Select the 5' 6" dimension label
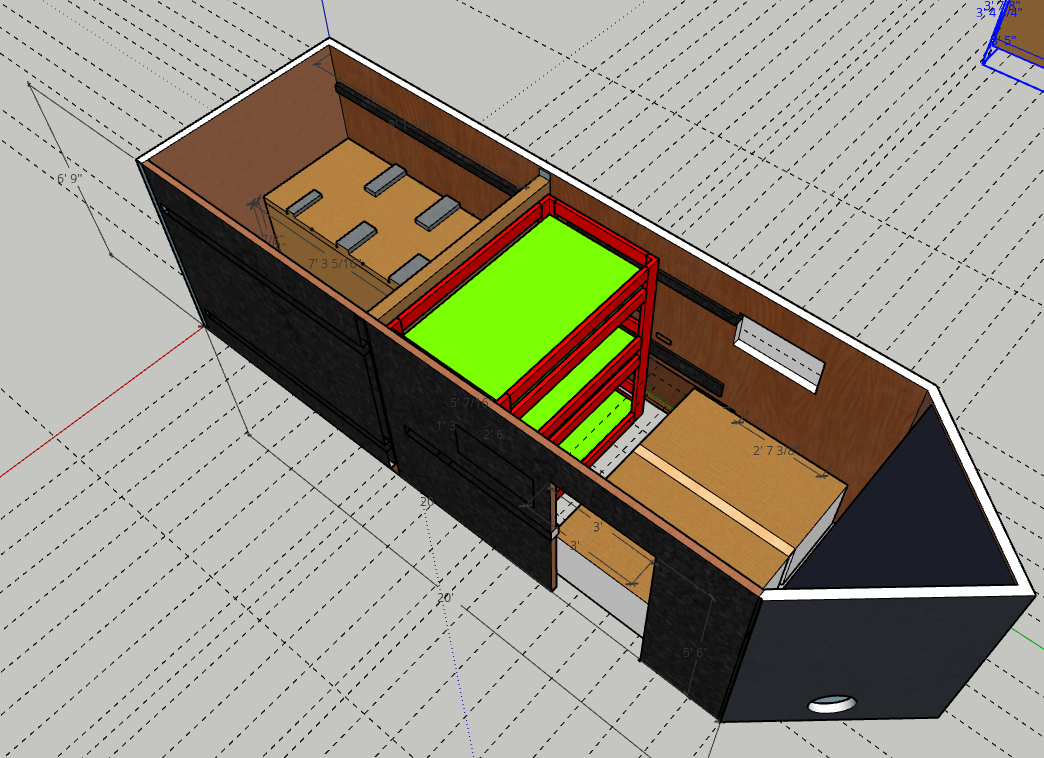 (x=695, y=653)
